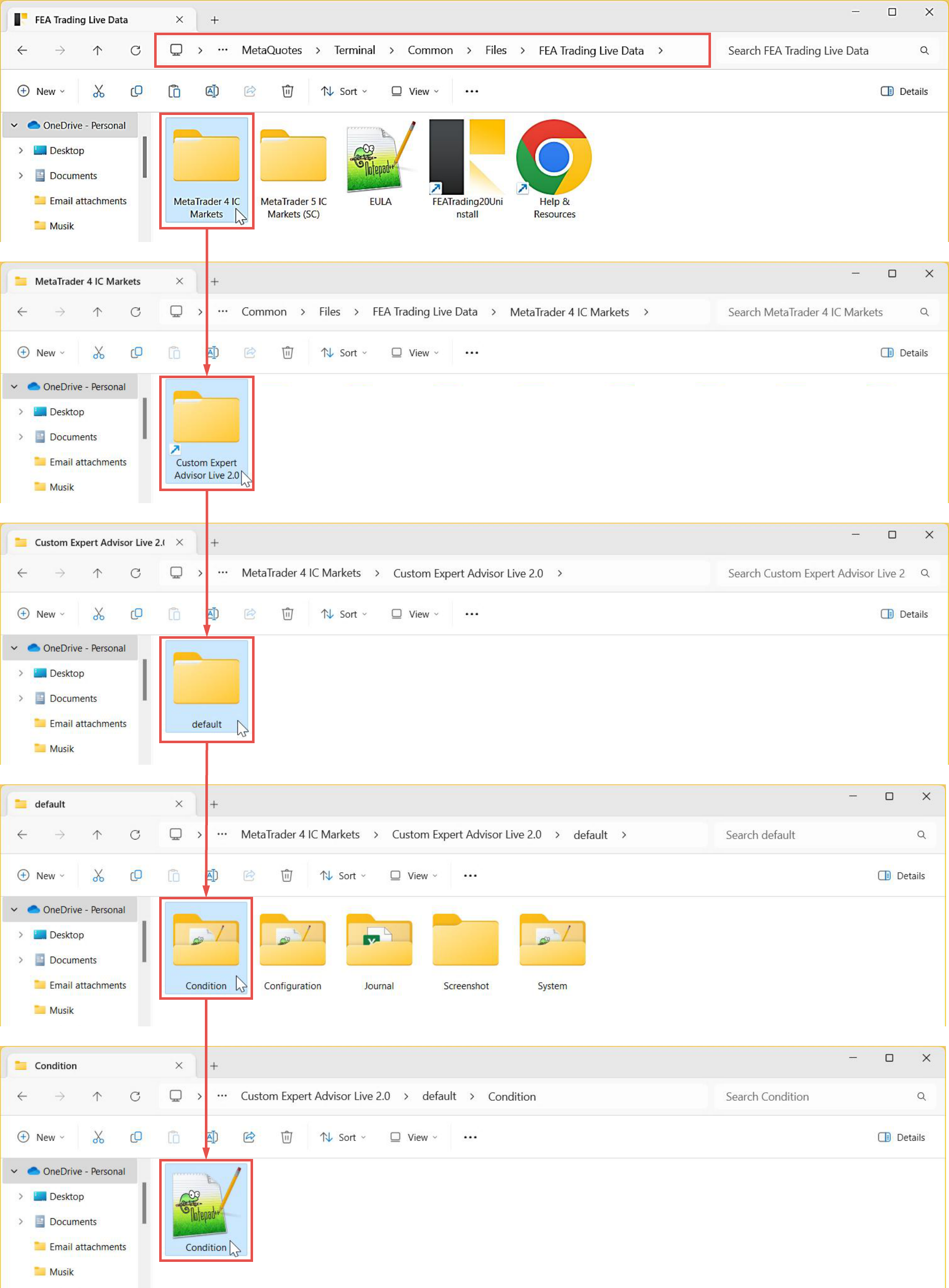Select default folder in Custom Expert Advisor window
This screenshot has height=1288, width=949.
[207, 686]
